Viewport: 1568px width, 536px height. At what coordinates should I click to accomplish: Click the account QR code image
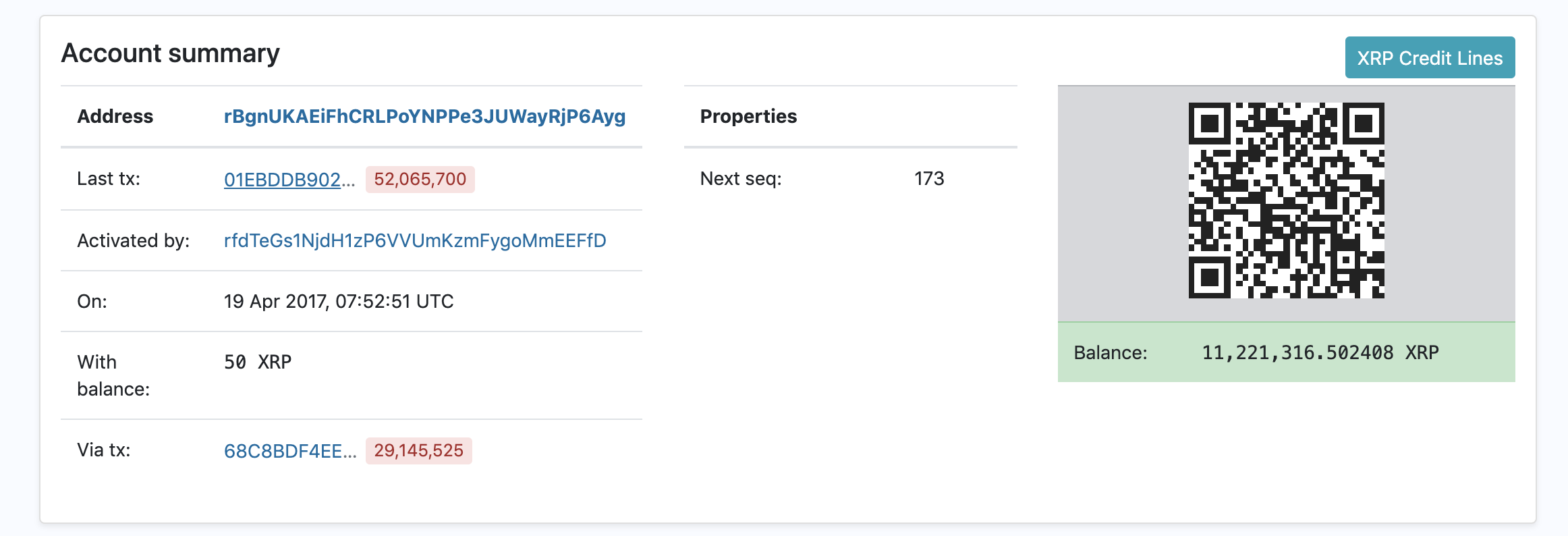[1286, 200]
